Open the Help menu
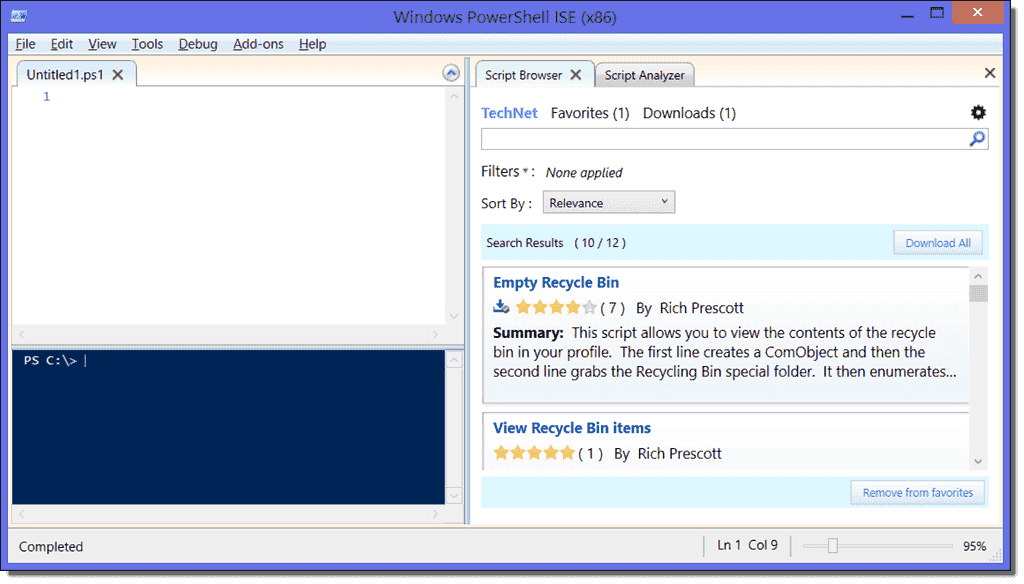 pyautogui.click(x=312, y=44)
